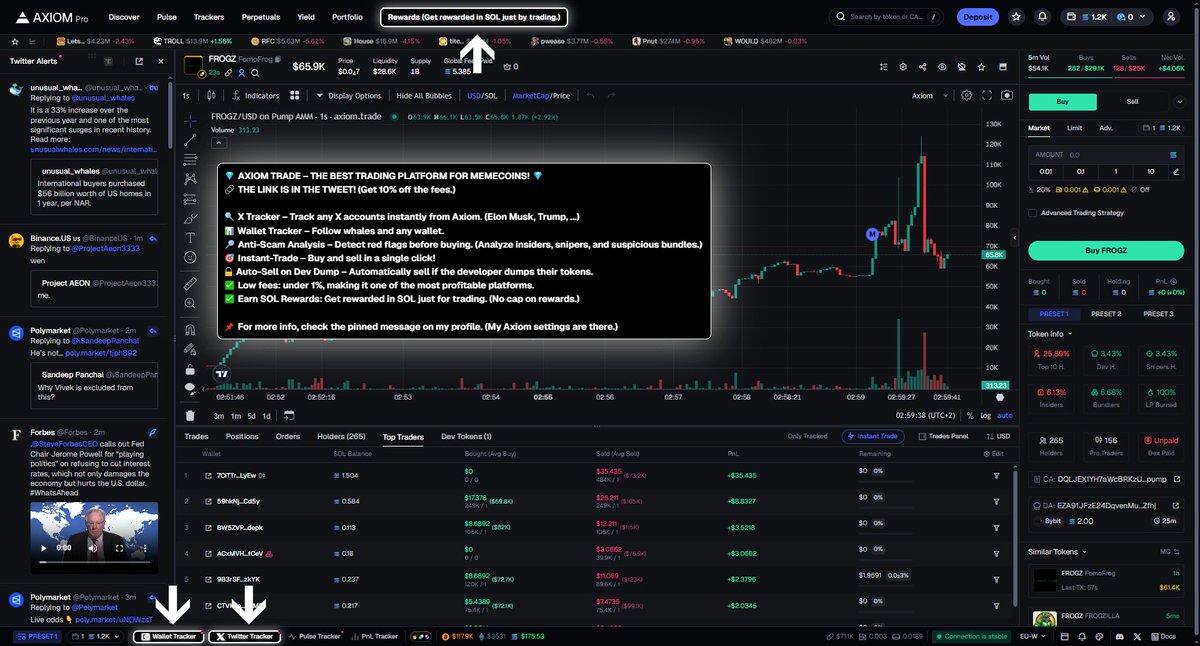Toggle log scale on chart
This screenshot has height=646, width=1200.
[987, 415]
